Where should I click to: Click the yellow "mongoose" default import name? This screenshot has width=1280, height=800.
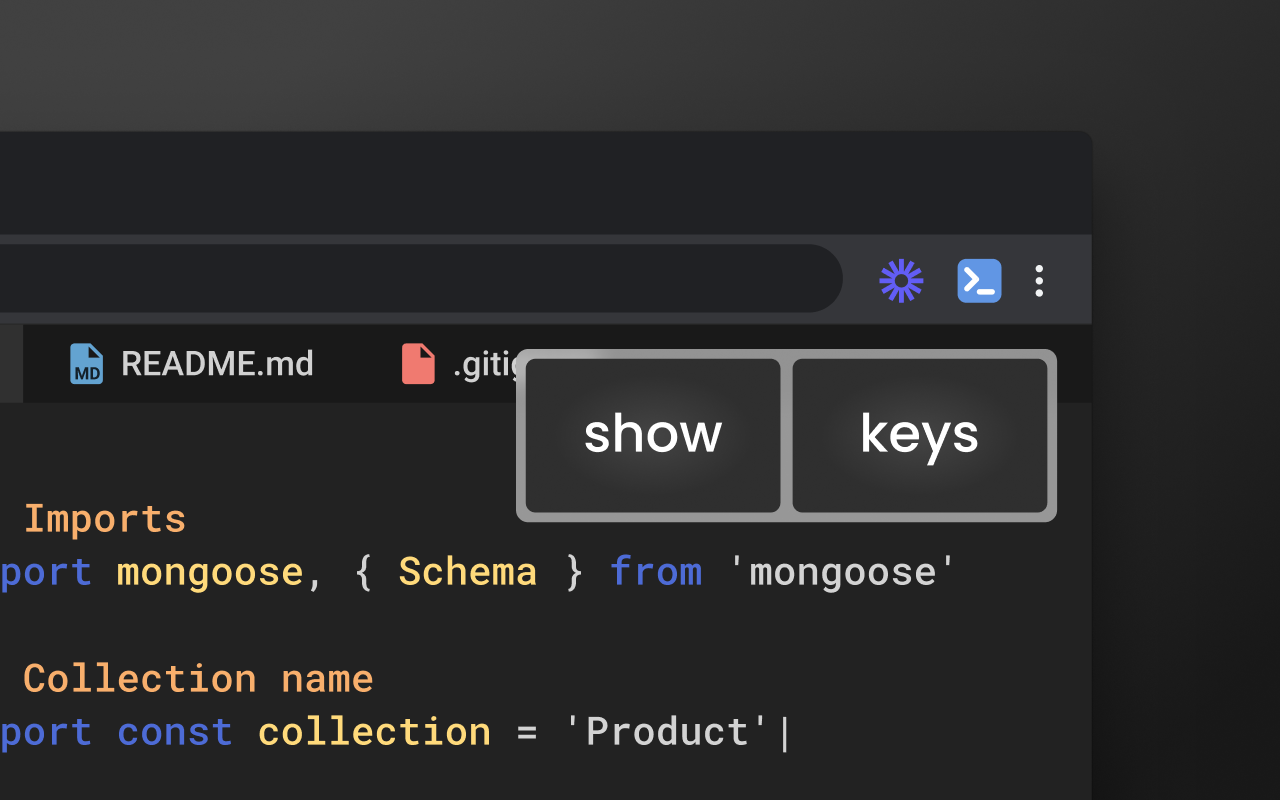[x=210, y=572]
